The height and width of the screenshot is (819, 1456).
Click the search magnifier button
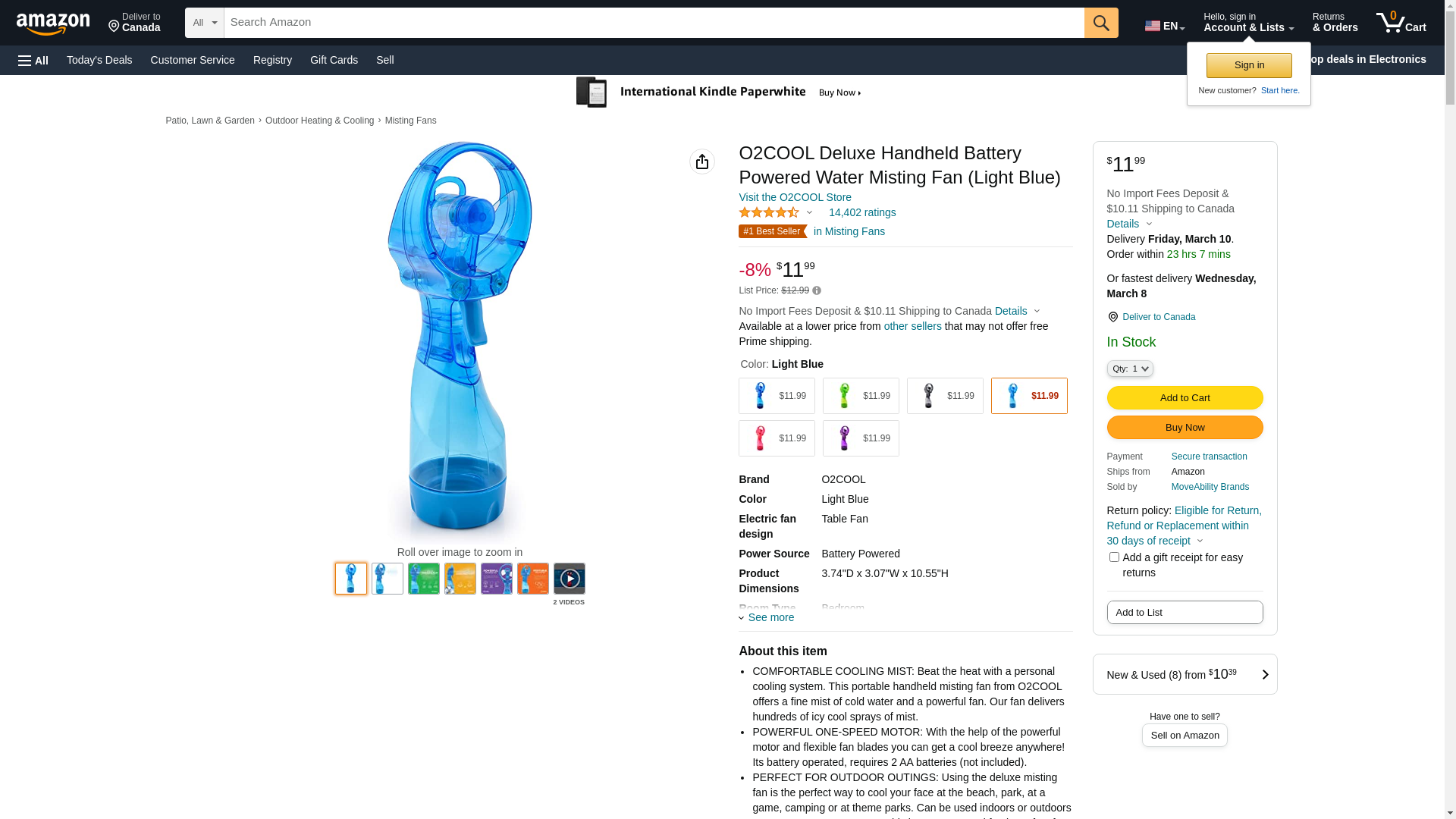pos(1101,23)
